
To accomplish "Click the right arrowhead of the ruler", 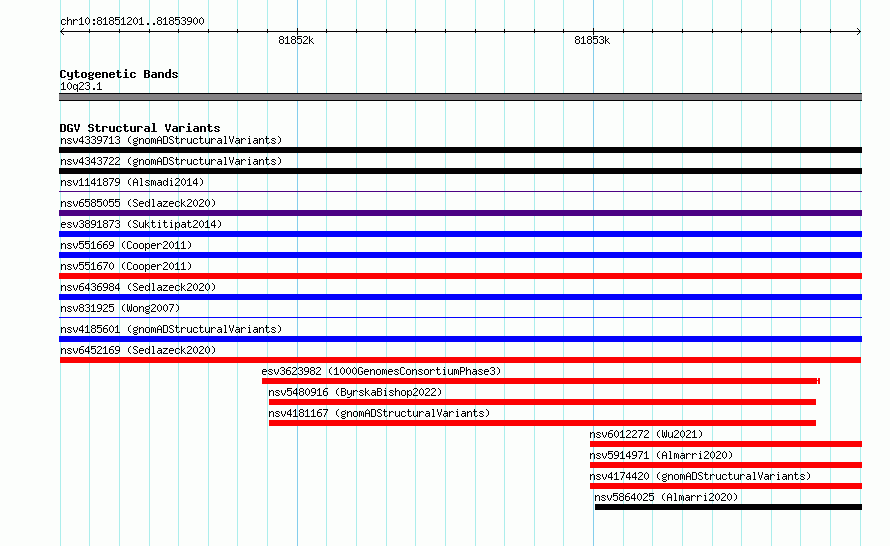I will point(859,32).
